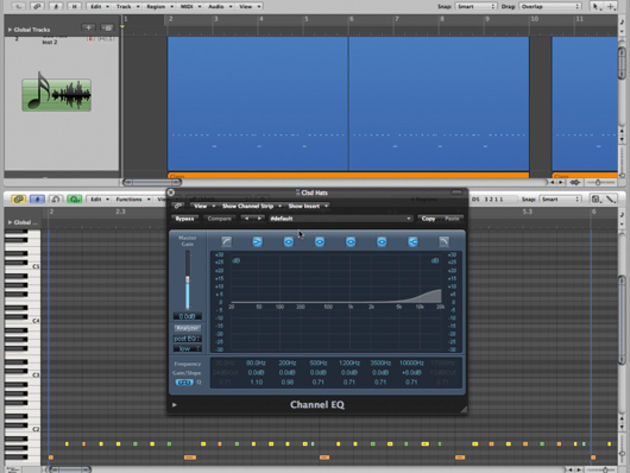Toggle the Q-couple button in Channel EQ

[x=184, y=382]
